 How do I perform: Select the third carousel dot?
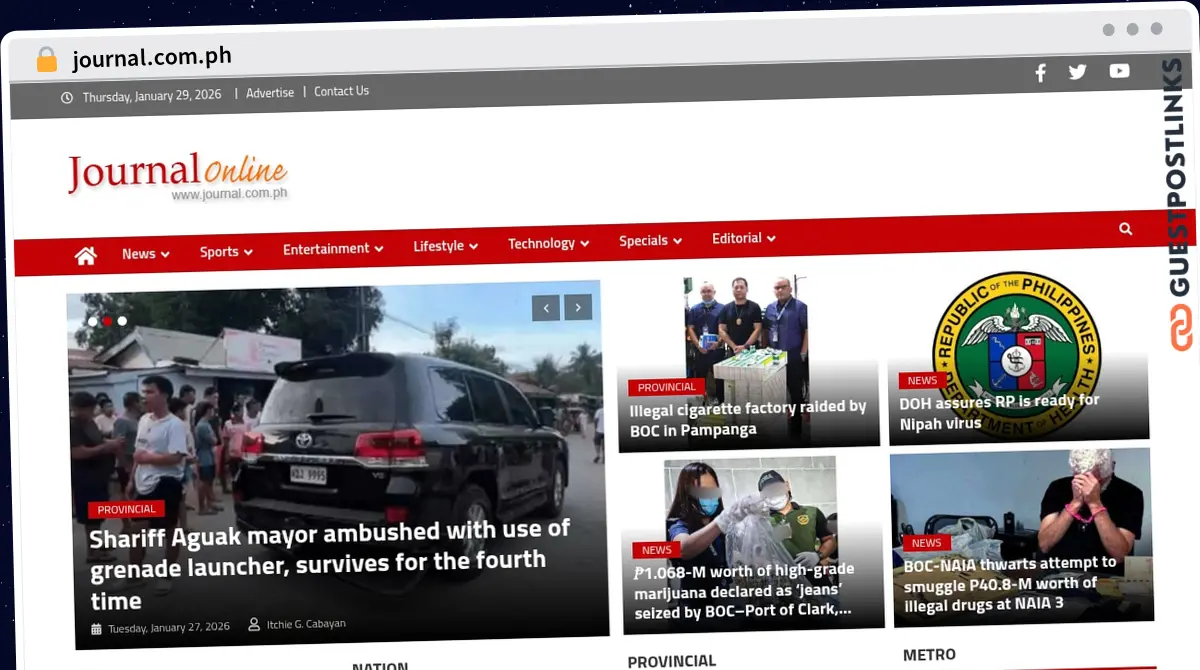(x=122, y=321)
